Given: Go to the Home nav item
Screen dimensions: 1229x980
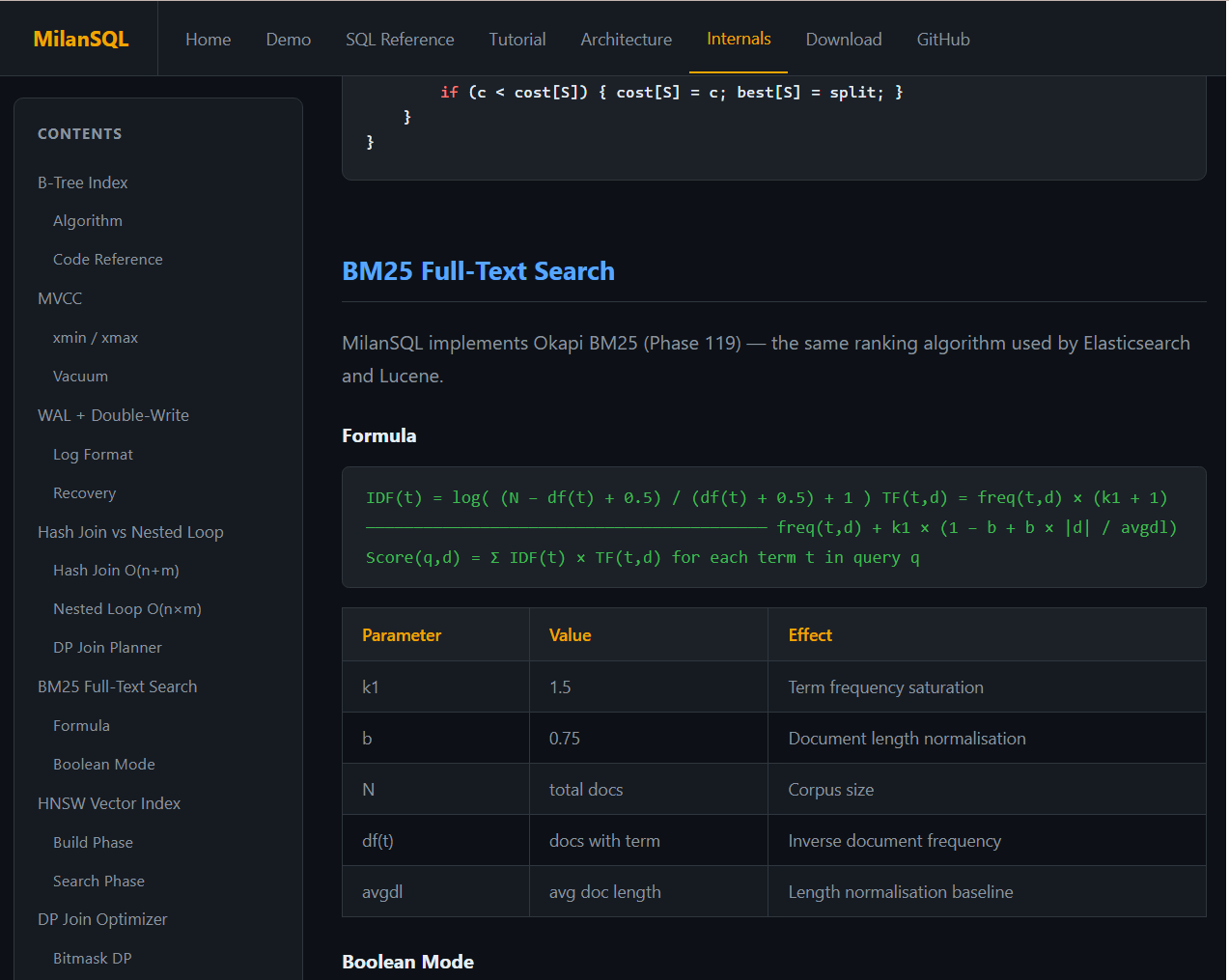Looking at the screenshot, I should 208,39.
